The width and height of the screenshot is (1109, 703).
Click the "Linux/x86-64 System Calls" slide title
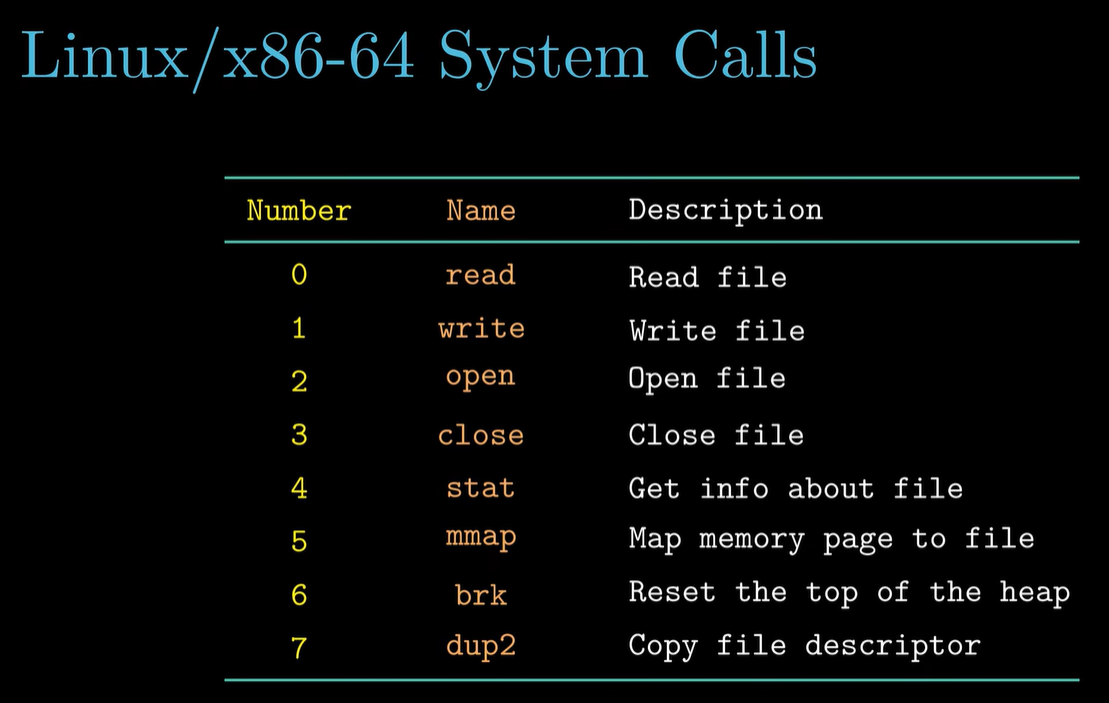(418, 56)
